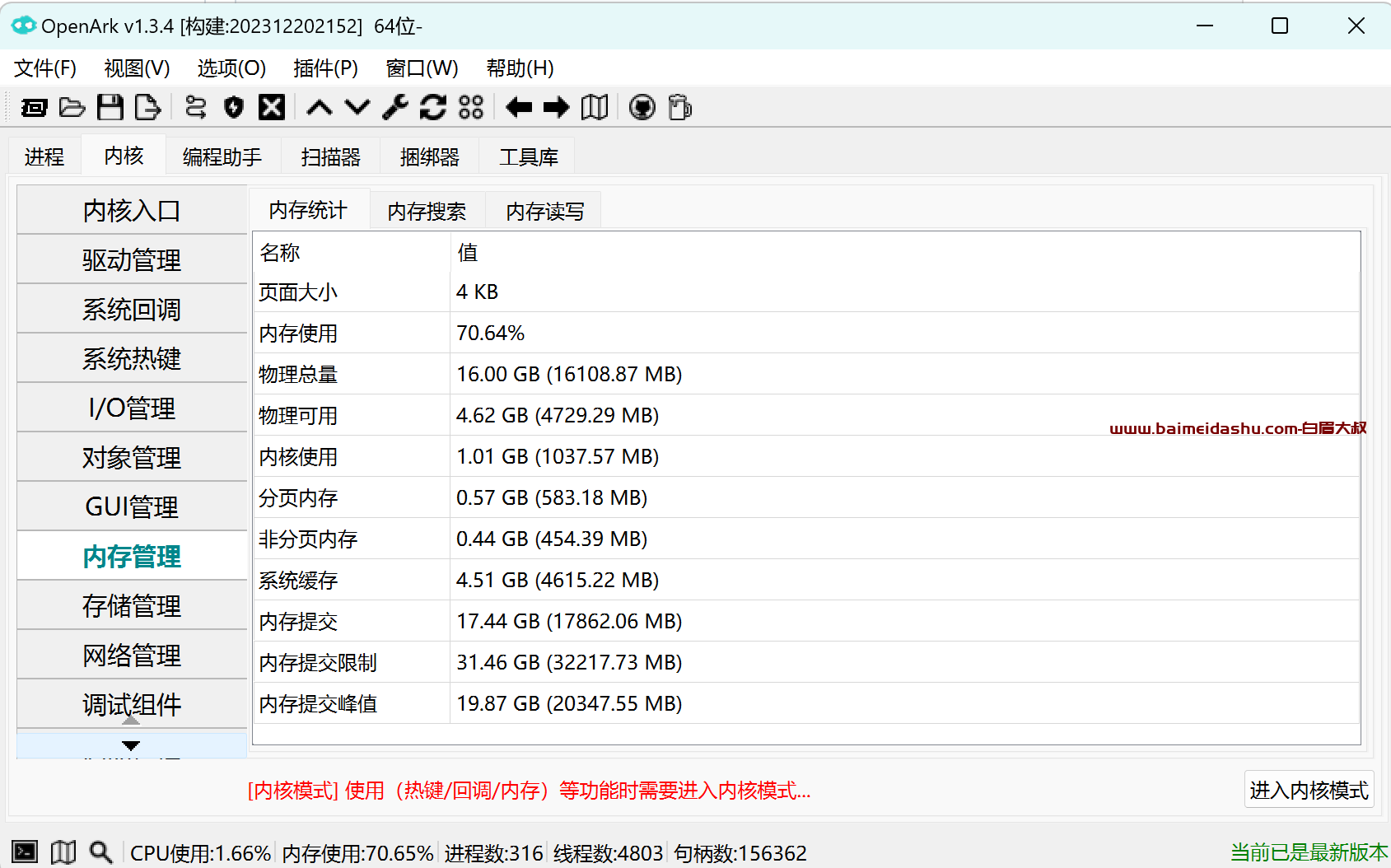Screen dimensions: 1391x868
Task: Switch to the 编程助手 tab
Action: tap(222, 156)
